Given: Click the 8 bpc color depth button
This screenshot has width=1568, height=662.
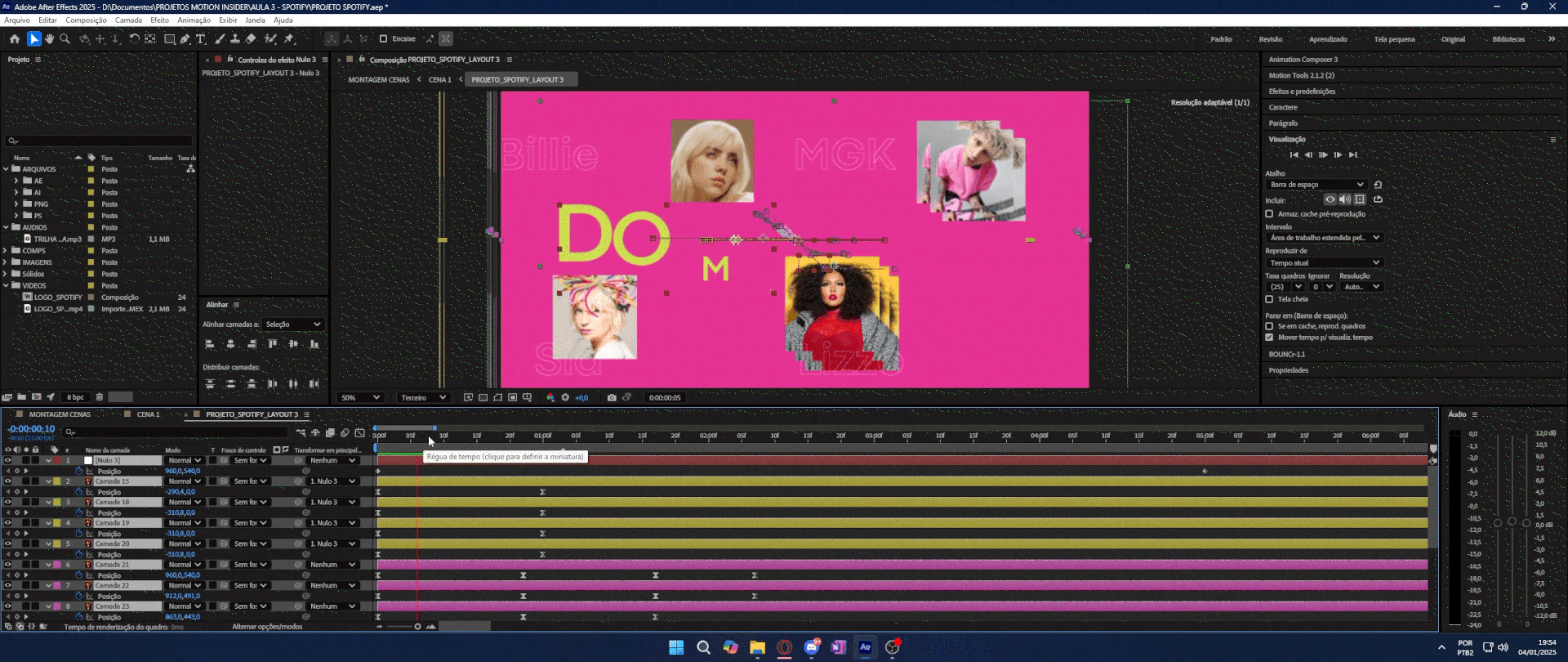Looking at the screenshot, I should point(75,397).
